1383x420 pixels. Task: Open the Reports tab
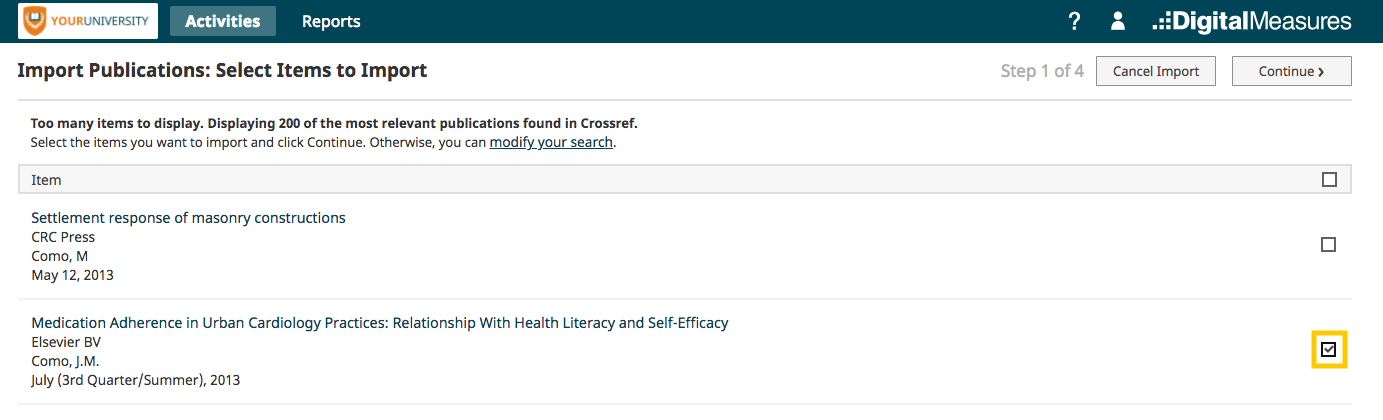tap(331, 21)
